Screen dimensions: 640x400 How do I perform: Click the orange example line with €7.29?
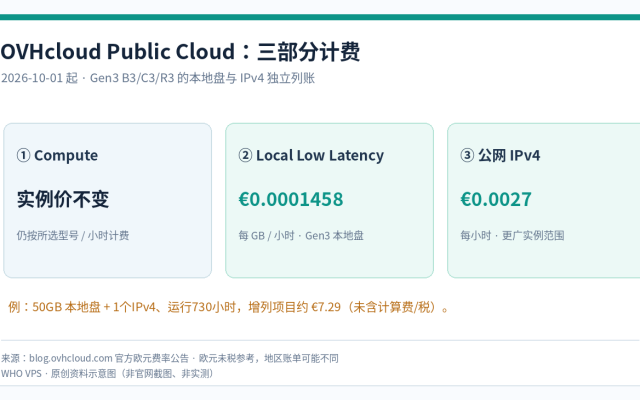[229, 307]
